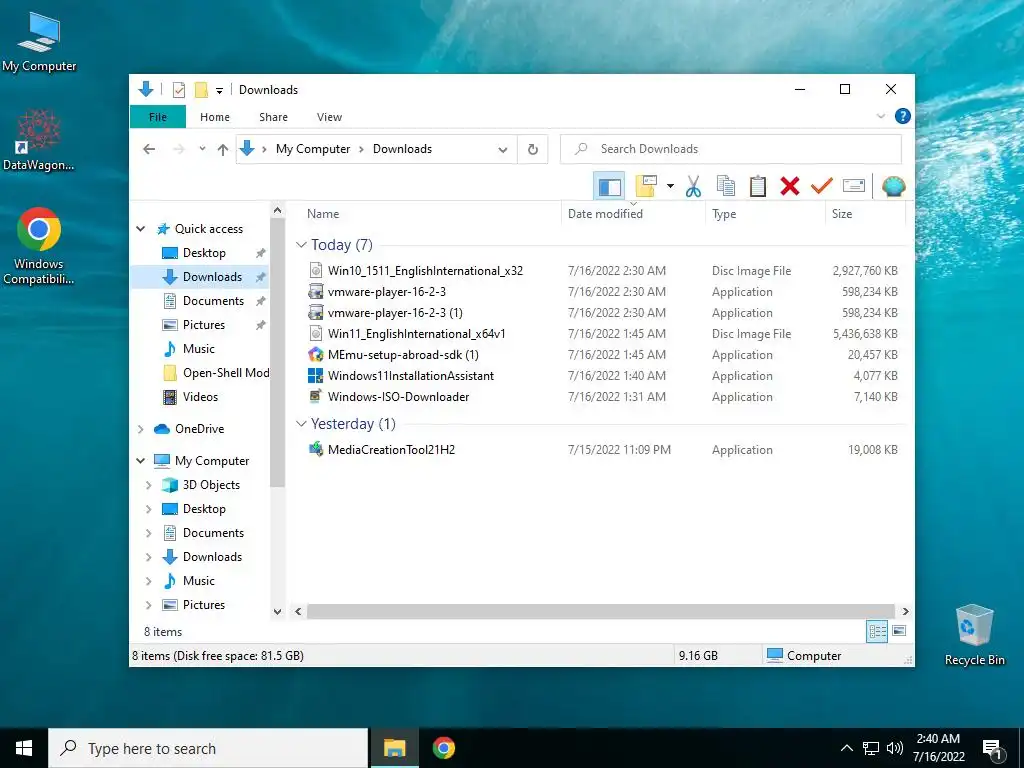
Task: Open the Share ribbon tab
Action: [x=273, y=117]
